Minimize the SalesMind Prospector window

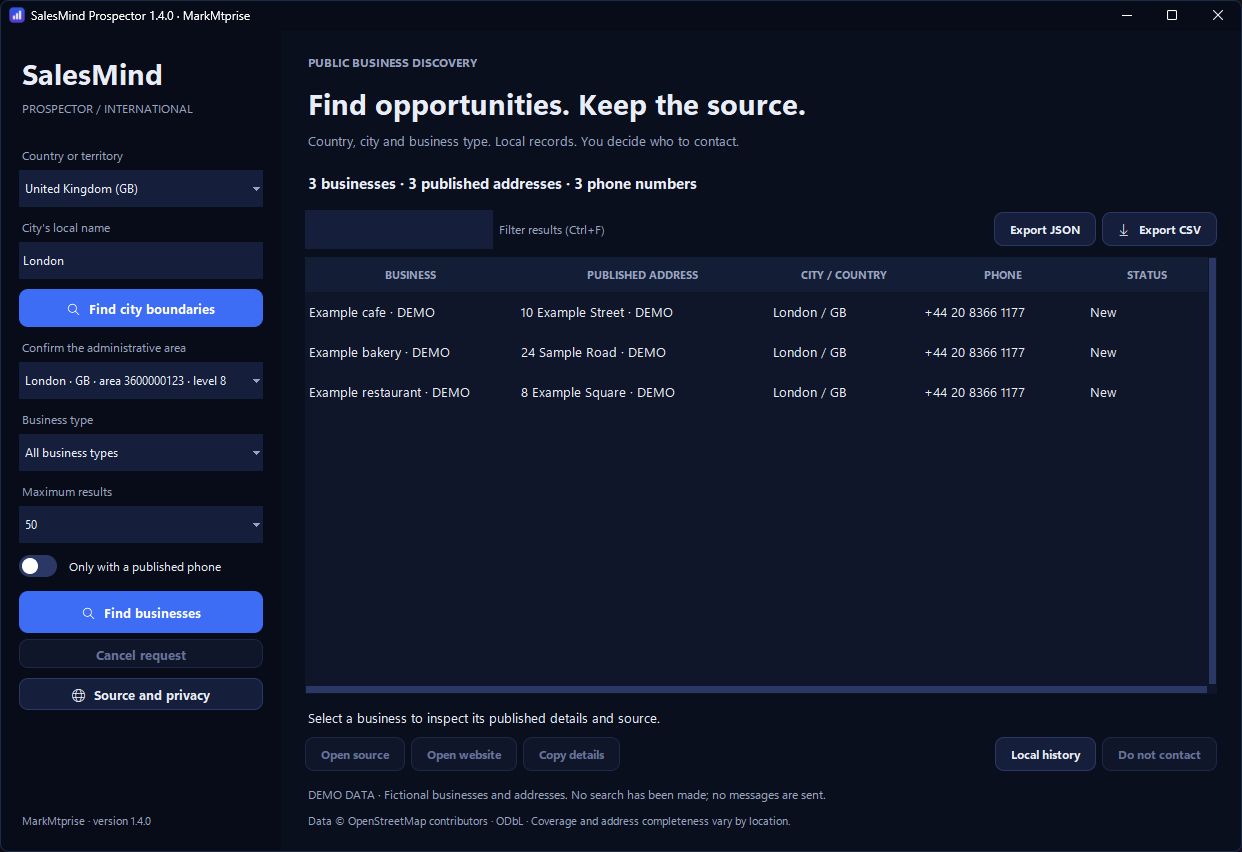pos(1126,15)
